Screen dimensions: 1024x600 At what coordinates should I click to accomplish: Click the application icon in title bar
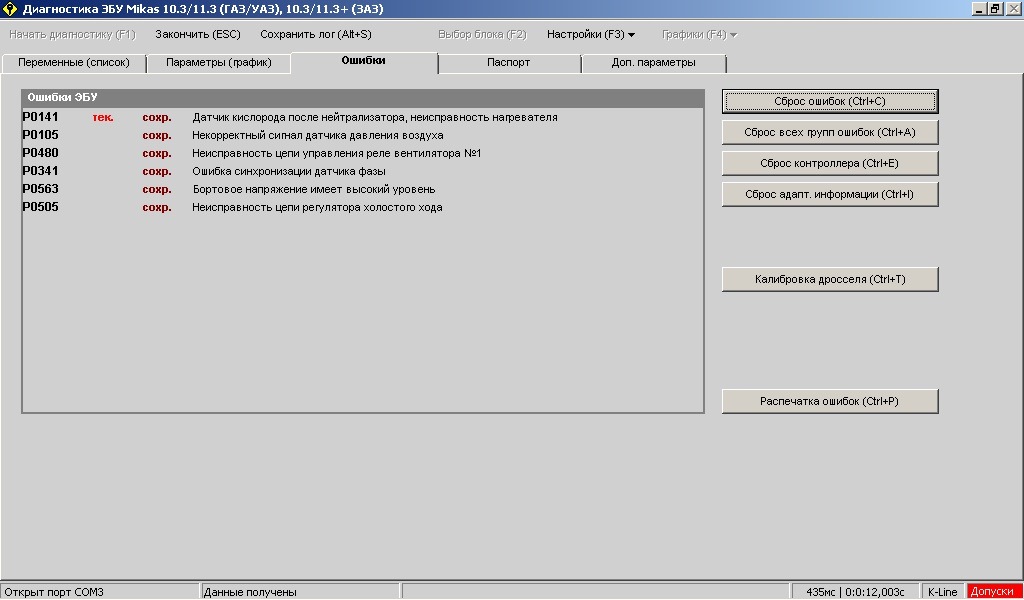9,9
